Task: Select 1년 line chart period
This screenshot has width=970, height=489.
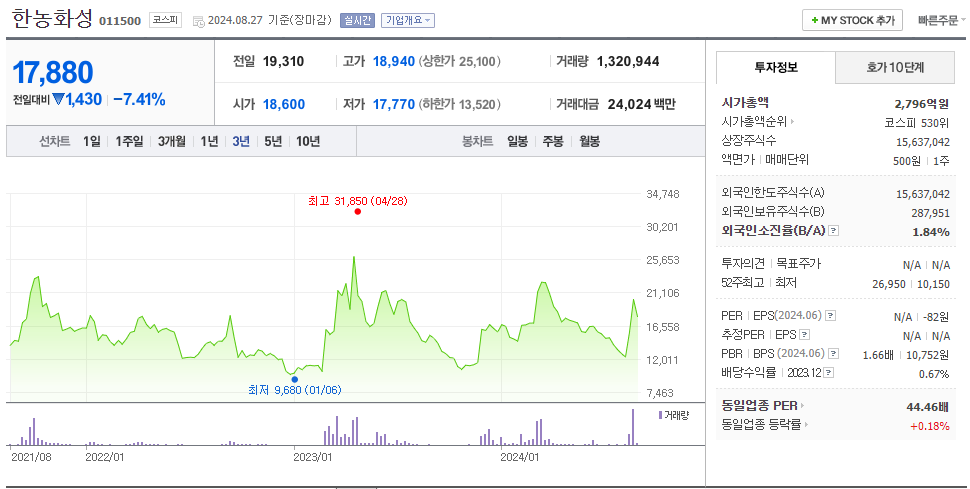Action: coord(210,142)
